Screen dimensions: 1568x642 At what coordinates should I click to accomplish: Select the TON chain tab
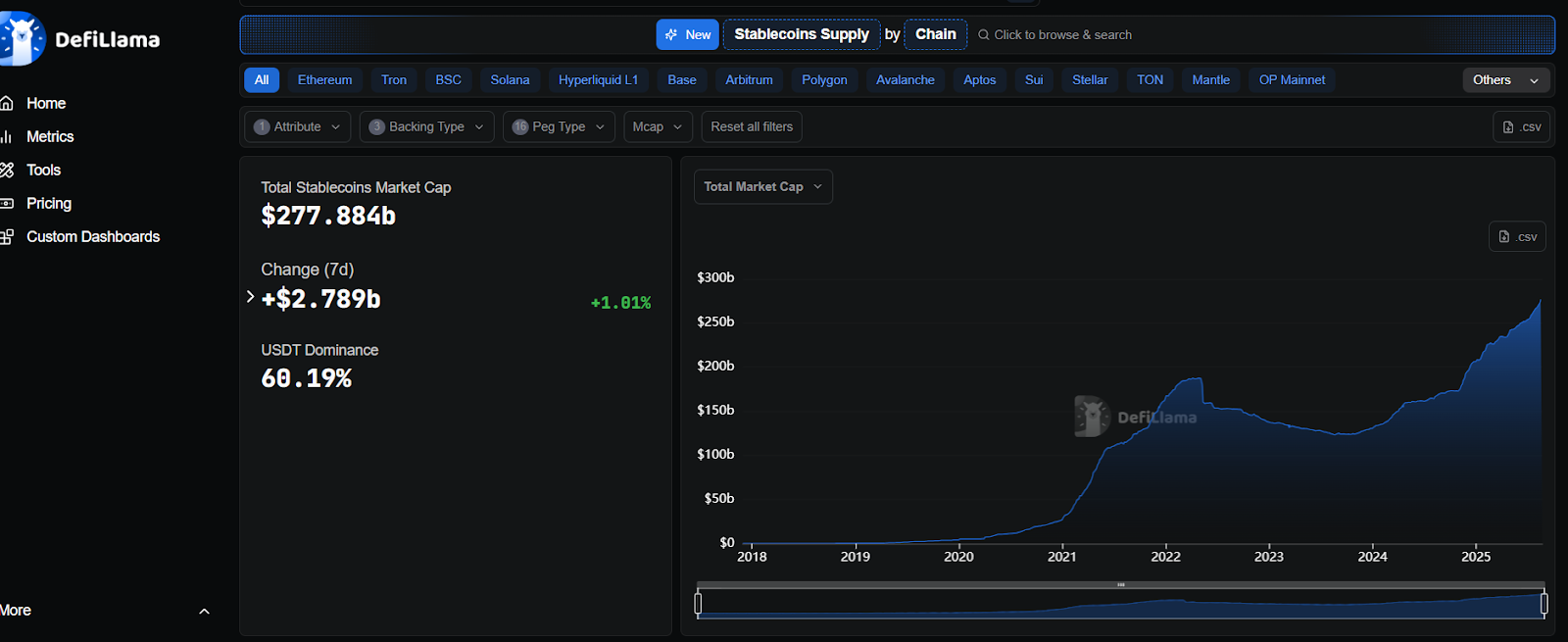[1151, 79]
